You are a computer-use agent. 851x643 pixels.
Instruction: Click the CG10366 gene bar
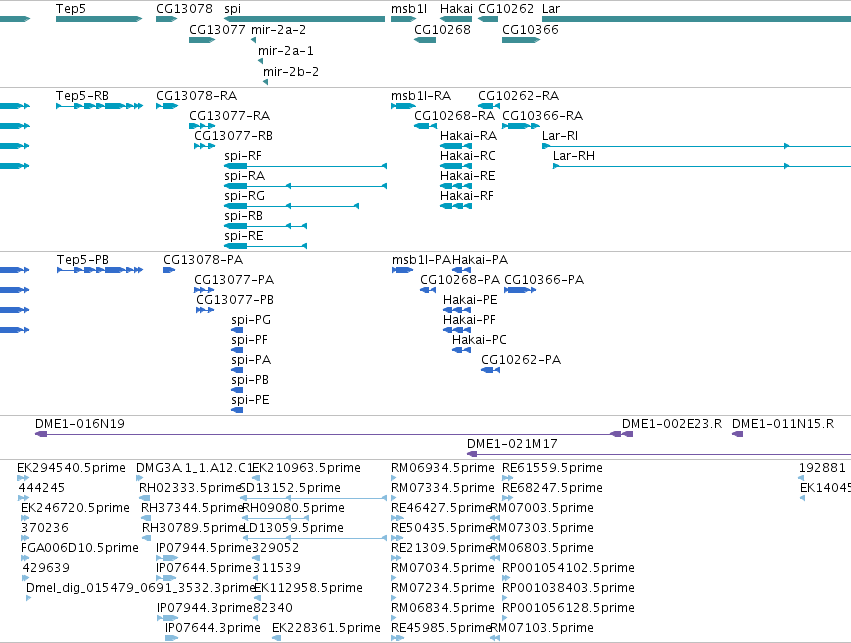click(x=521, y=40)
